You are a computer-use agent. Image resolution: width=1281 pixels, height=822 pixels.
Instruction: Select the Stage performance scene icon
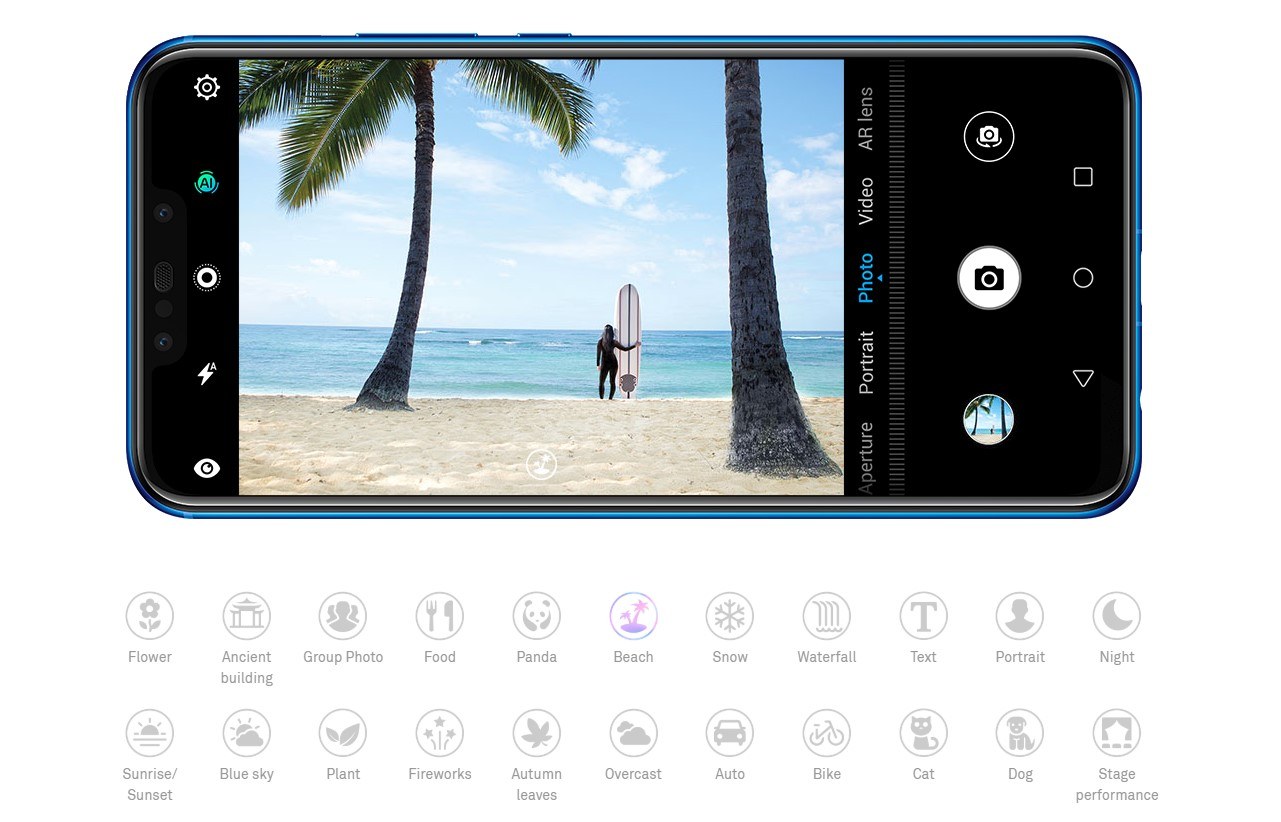click(x=1117, y=733)
